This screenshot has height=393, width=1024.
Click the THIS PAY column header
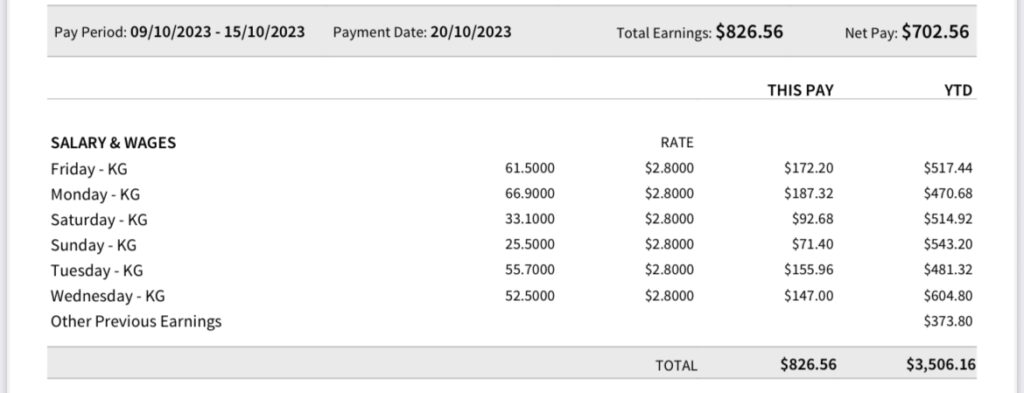click(x=801, y=90)
